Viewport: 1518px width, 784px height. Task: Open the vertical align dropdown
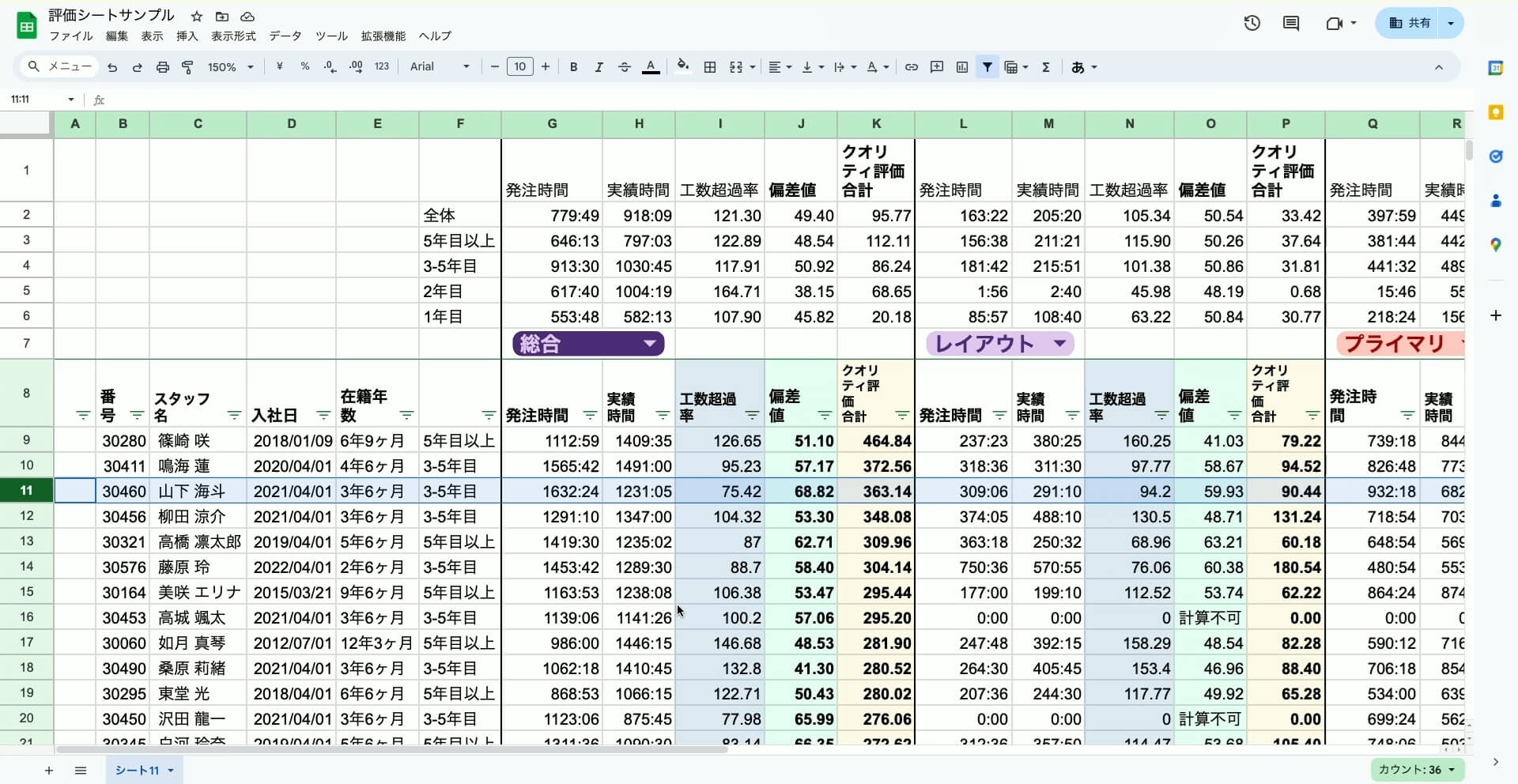[813, 67]
